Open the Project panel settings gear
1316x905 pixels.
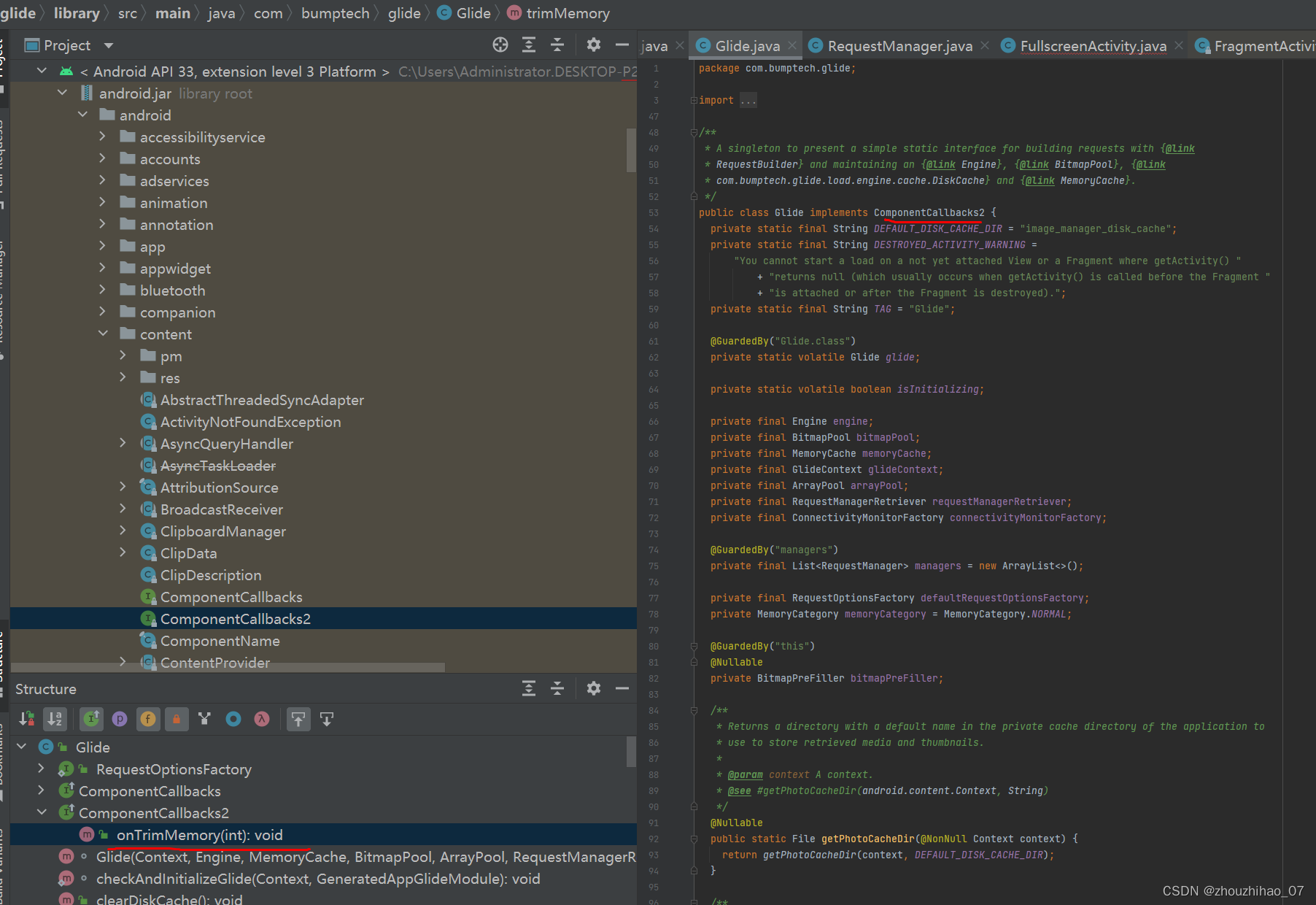[594, 45]
